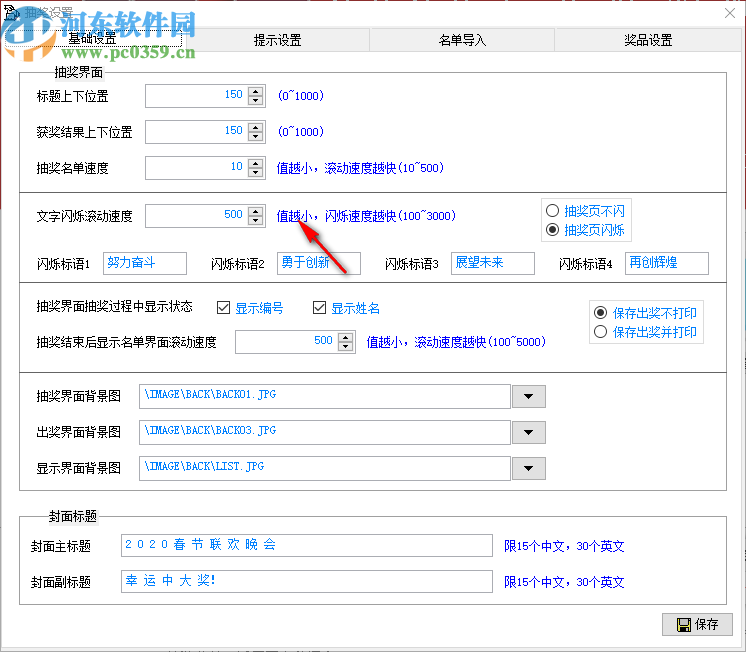This screenshot has height=652, width=746.
Task: Expand 显示界面背景图 dropdown arrow
Action: click(528, 468)
